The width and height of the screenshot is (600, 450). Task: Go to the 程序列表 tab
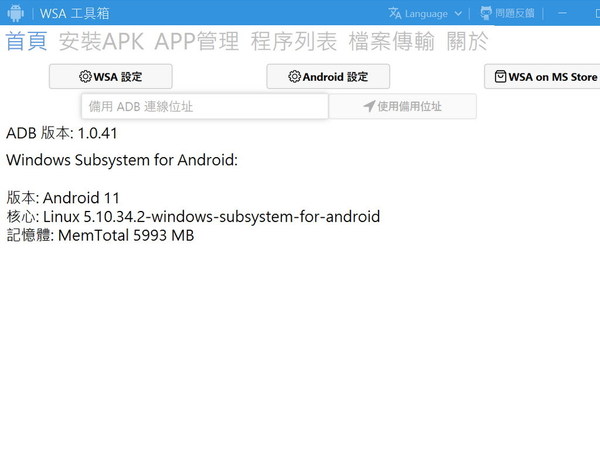pos(293,41)
